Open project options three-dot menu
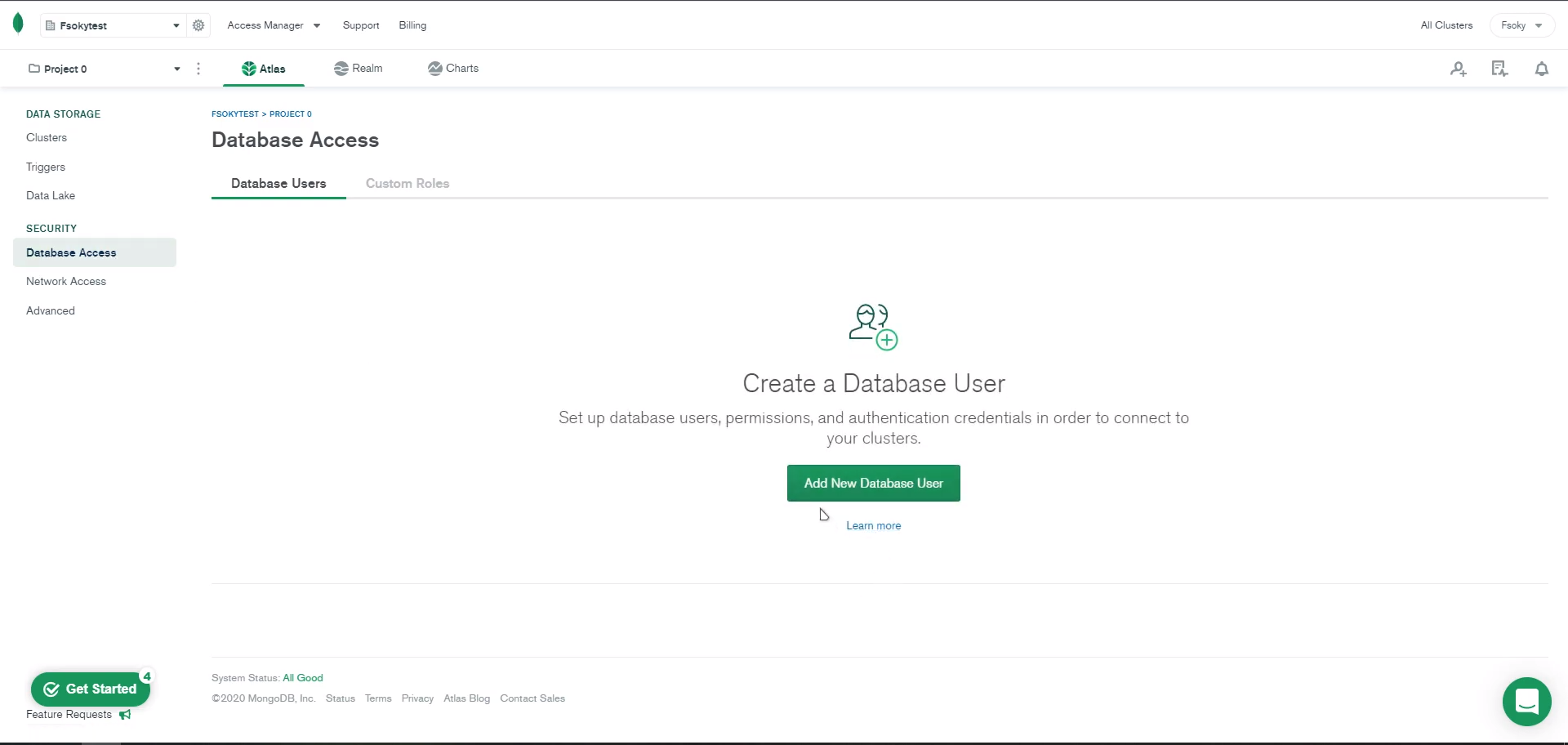Viewport: 1568px width, 745px height. tap(198, 69)
